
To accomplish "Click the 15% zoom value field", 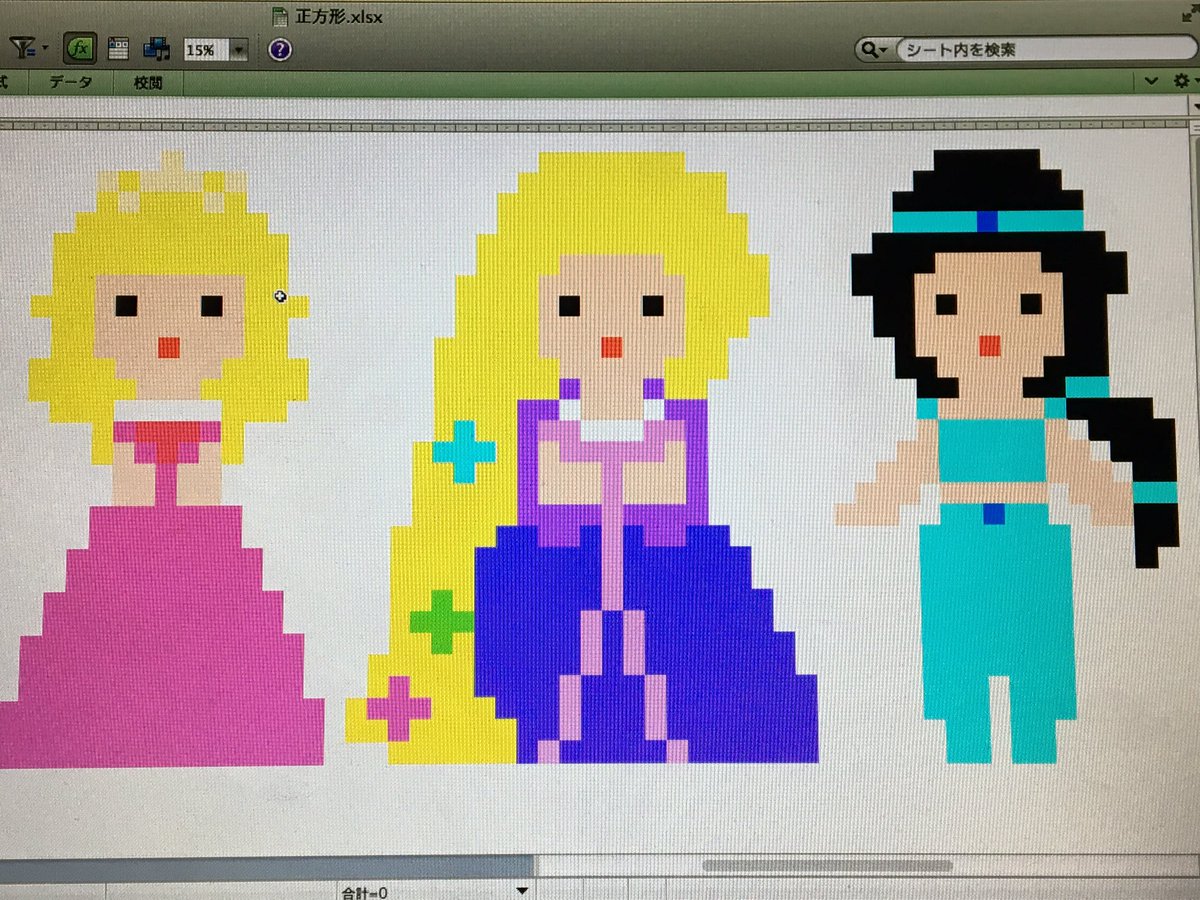I will tap(205, 49).
